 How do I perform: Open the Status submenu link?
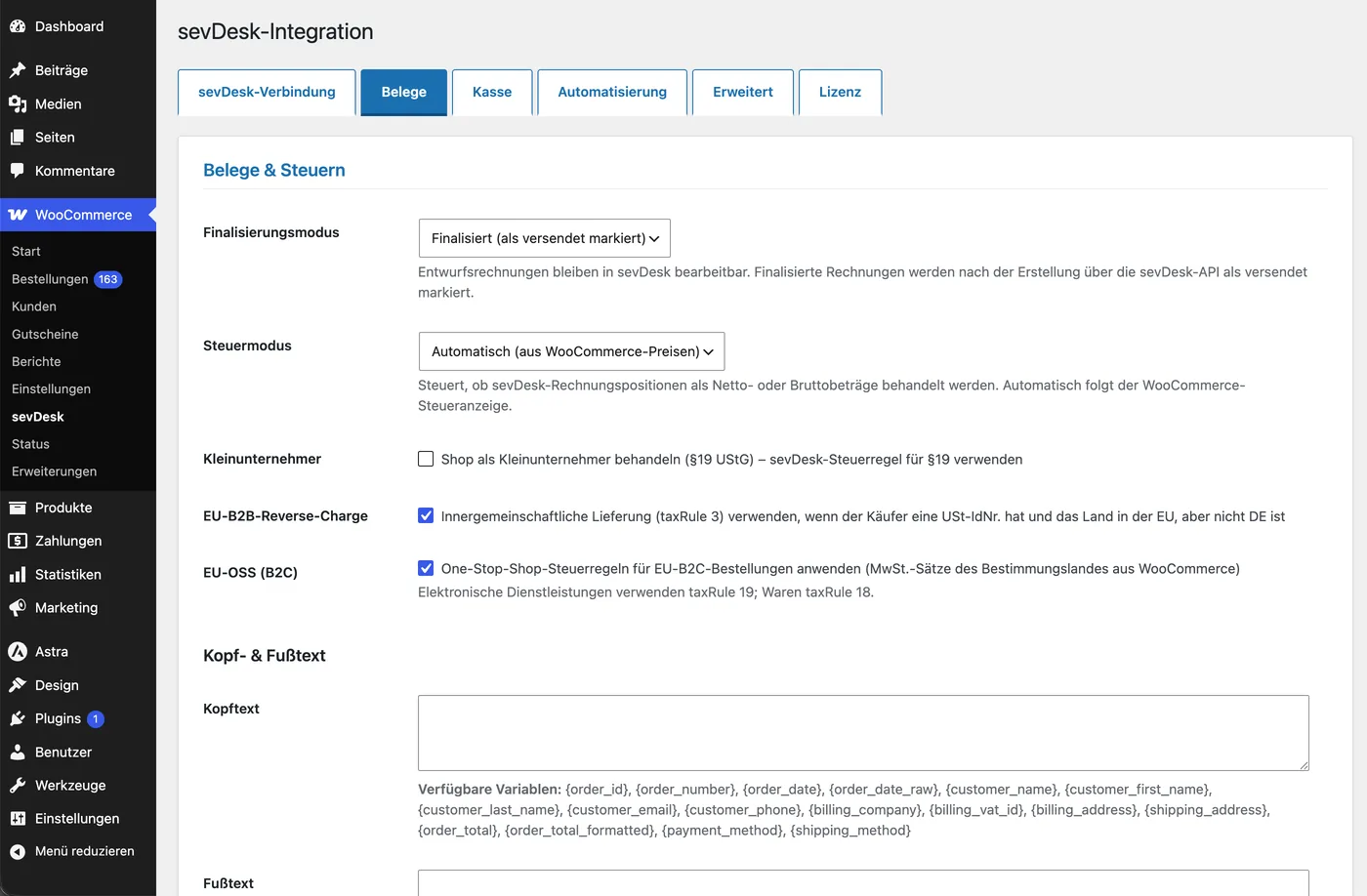coord(30,444)
